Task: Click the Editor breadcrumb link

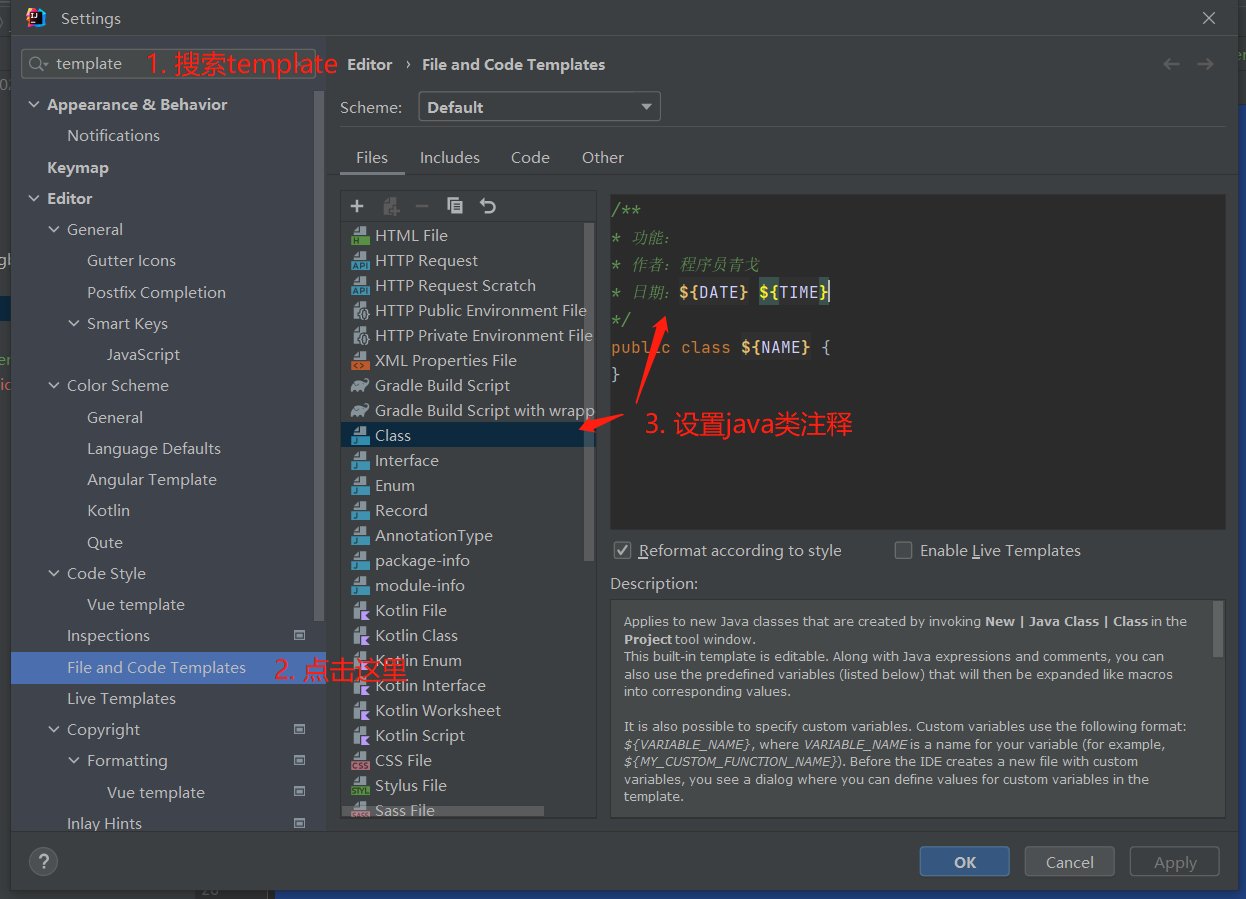Action: 370,64
